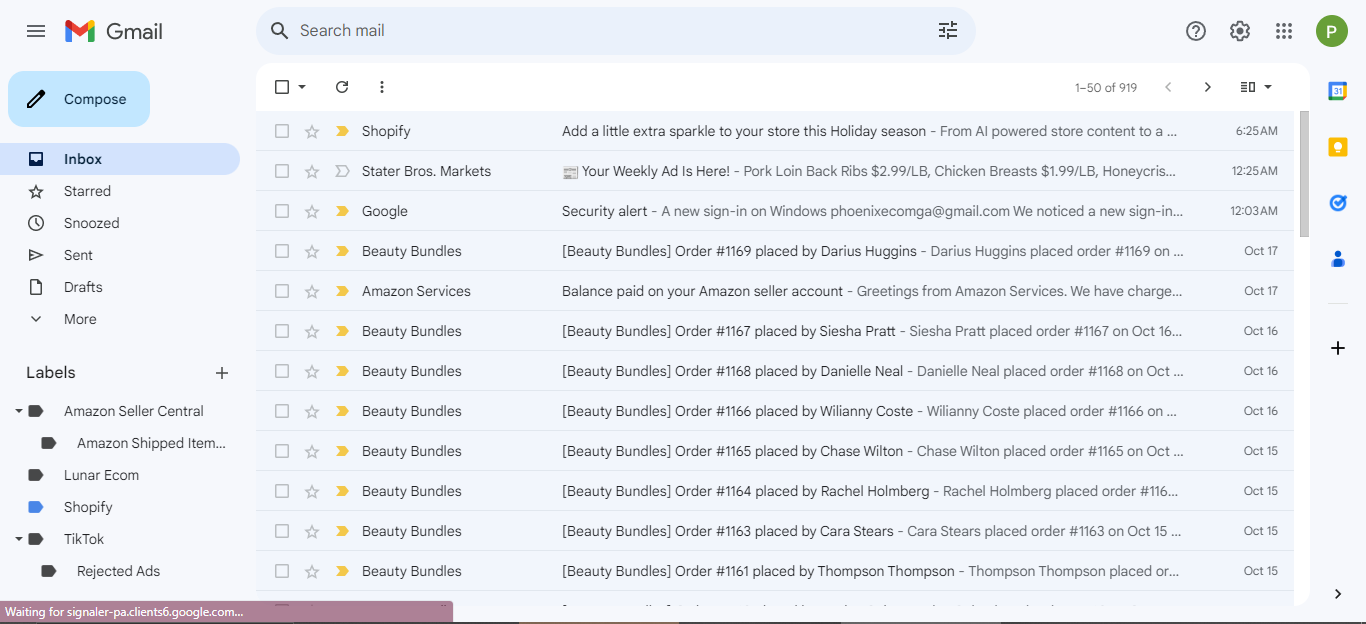Check the Order #1166 Wilianny Coste email
Screen dimensions: 1366x624
coord(282,411)
